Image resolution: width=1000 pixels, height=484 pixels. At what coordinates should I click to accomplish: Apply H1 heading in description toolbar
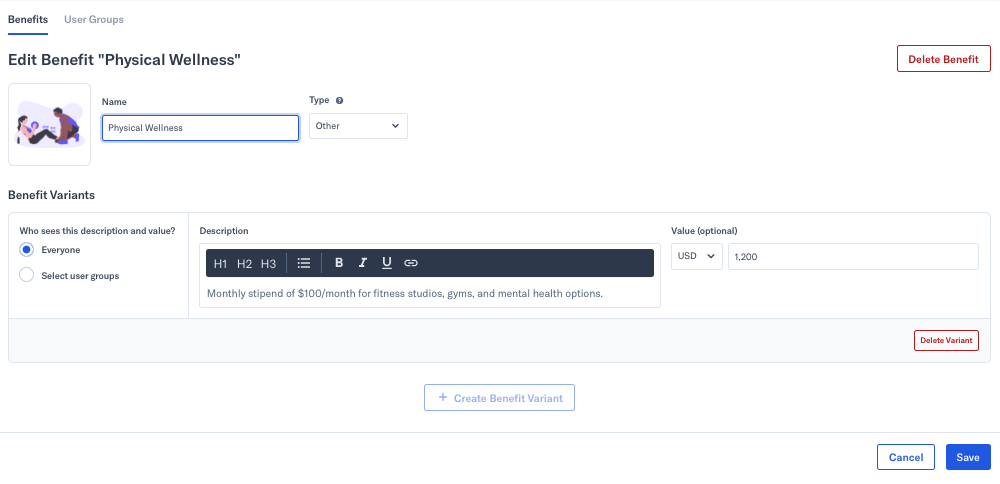pos(221,263)
